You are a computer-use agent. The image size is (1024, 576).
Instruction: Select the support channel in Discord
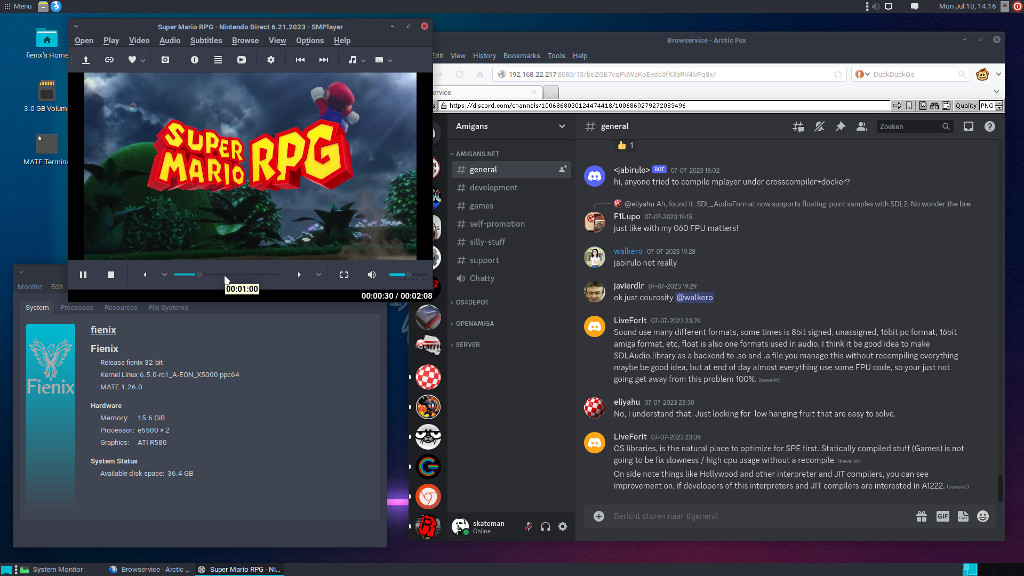click(x=511, y=260)
